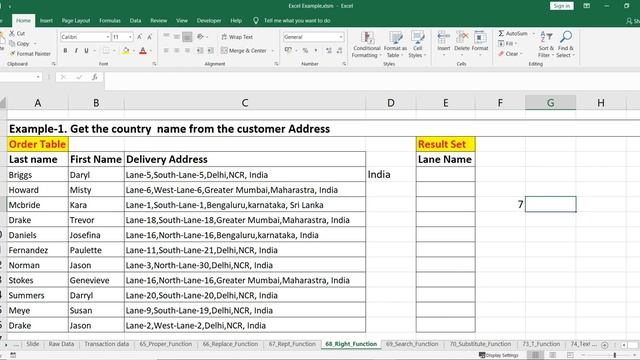640x360 pixels.
Task: Insert cells using the Insert button
Action: pyautogui.click(x=443, y=42)
